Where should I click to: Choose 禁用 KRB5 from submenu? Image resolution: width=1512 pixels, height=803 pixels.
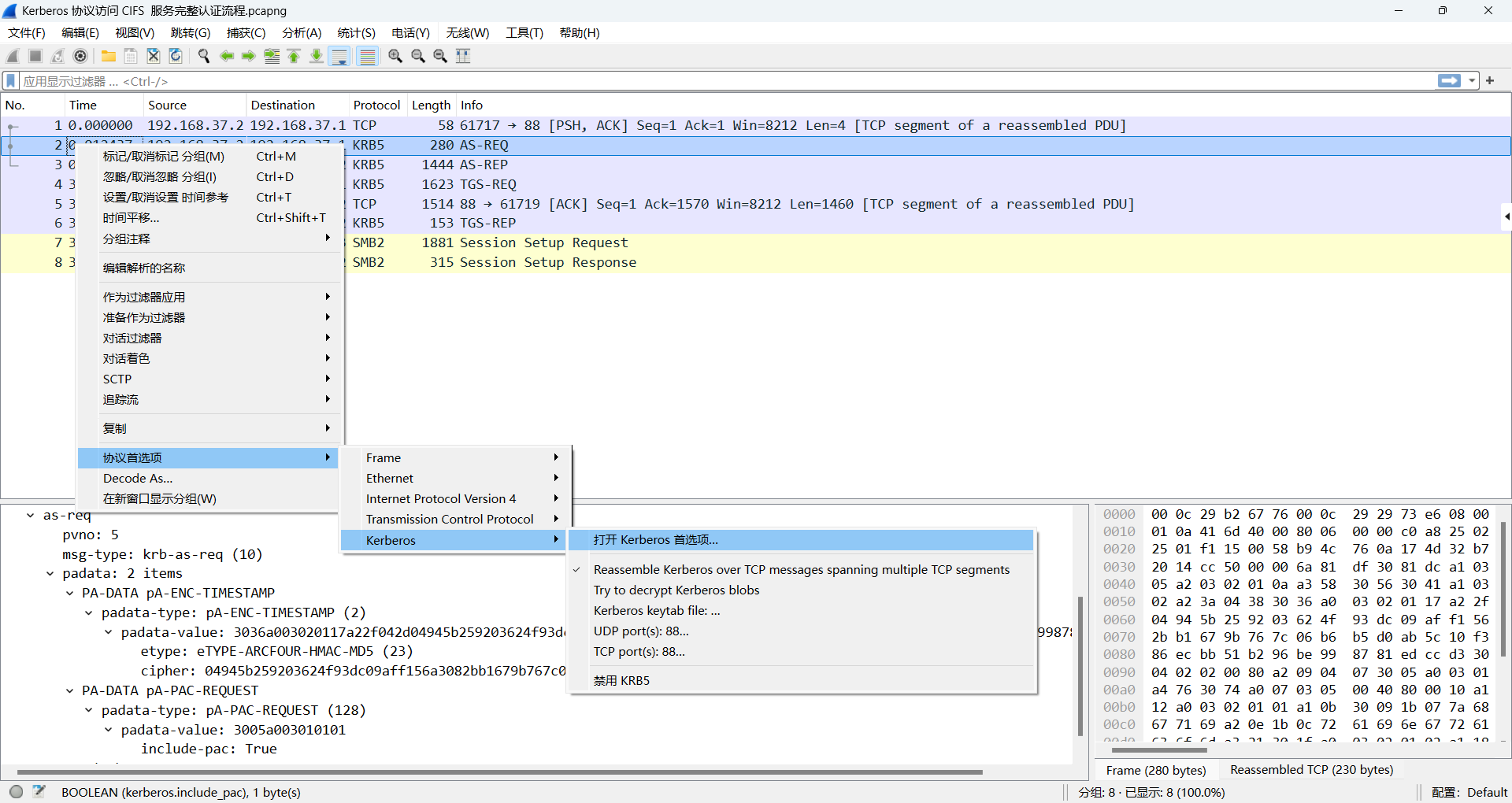[801, 681]
